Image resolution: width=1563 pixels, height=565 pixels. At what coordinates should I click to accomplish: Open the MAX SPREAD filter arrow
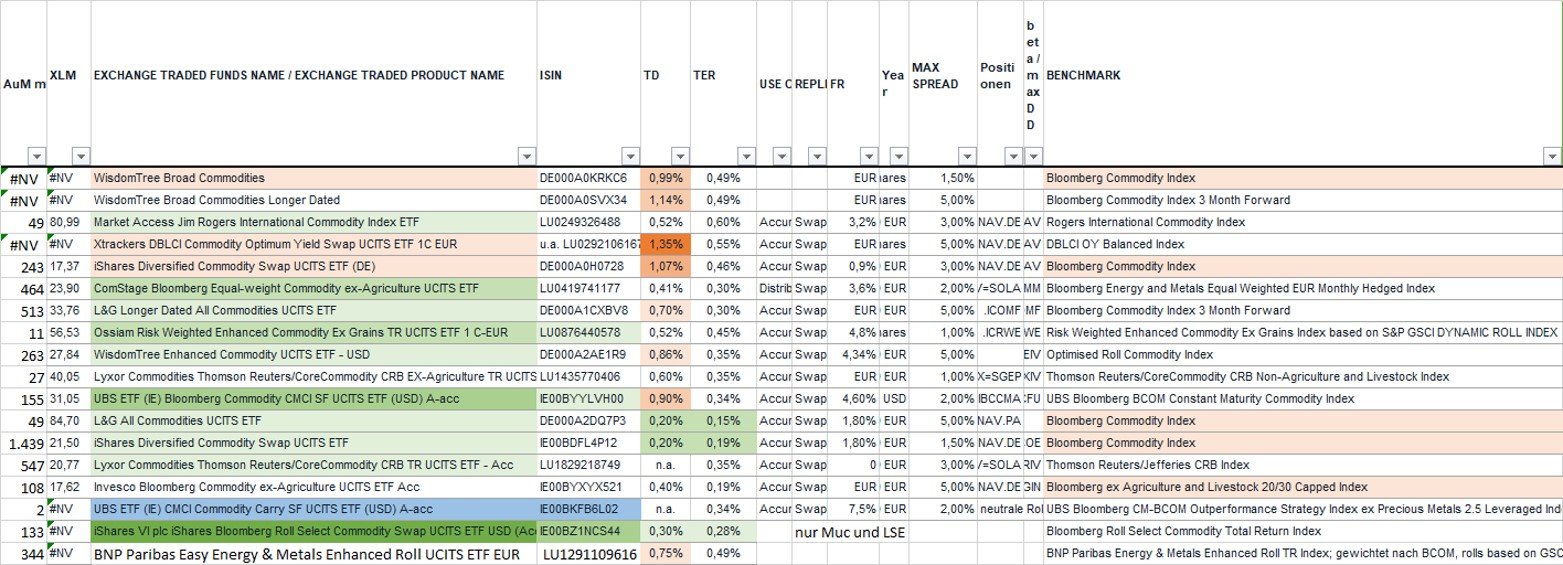coord(966,156)
